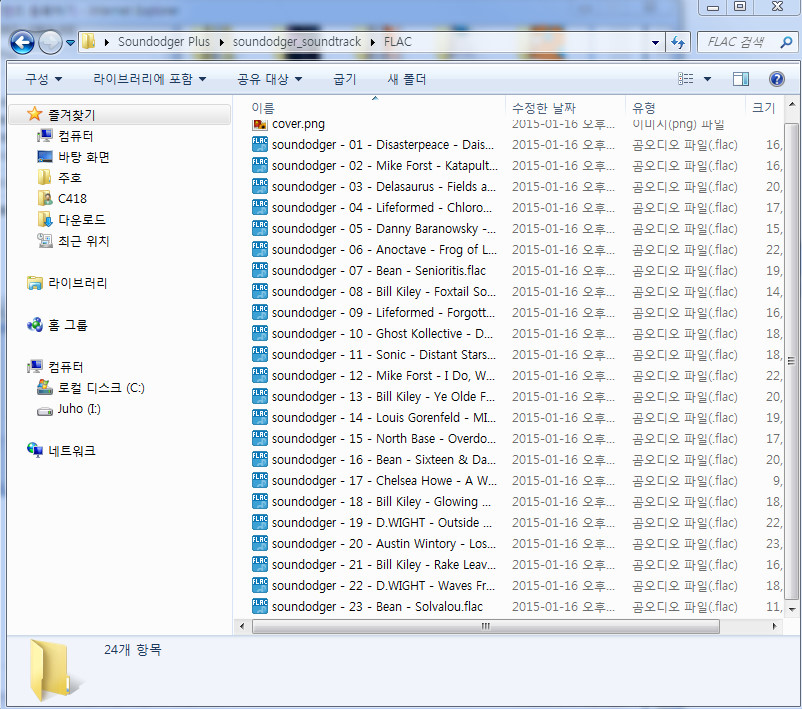Select file 13 - Bill Kiley - Ye Olde
Viewport: 802px width, 709px height.
(383, 396)
